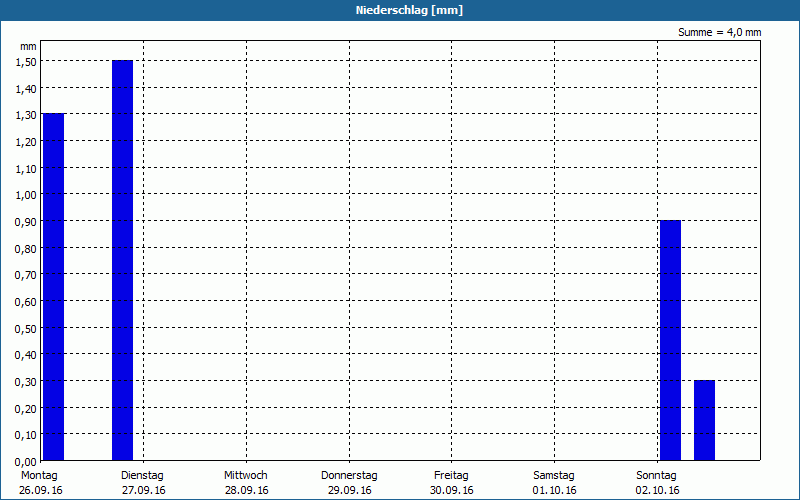Click the Samstag axis label
The height and width of the screenshot is (500, 800).
[x=554, y=476]
